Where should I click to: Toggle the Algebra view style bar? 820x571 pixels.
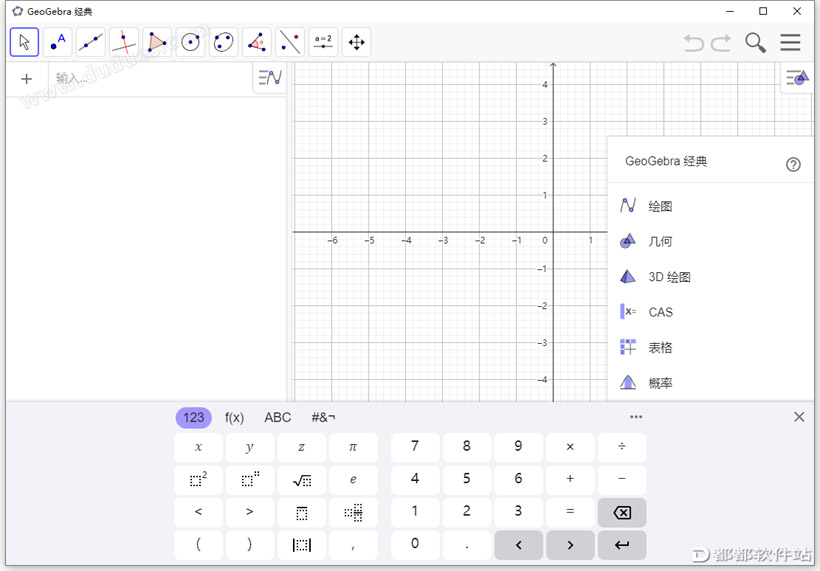tap(270, 78)
